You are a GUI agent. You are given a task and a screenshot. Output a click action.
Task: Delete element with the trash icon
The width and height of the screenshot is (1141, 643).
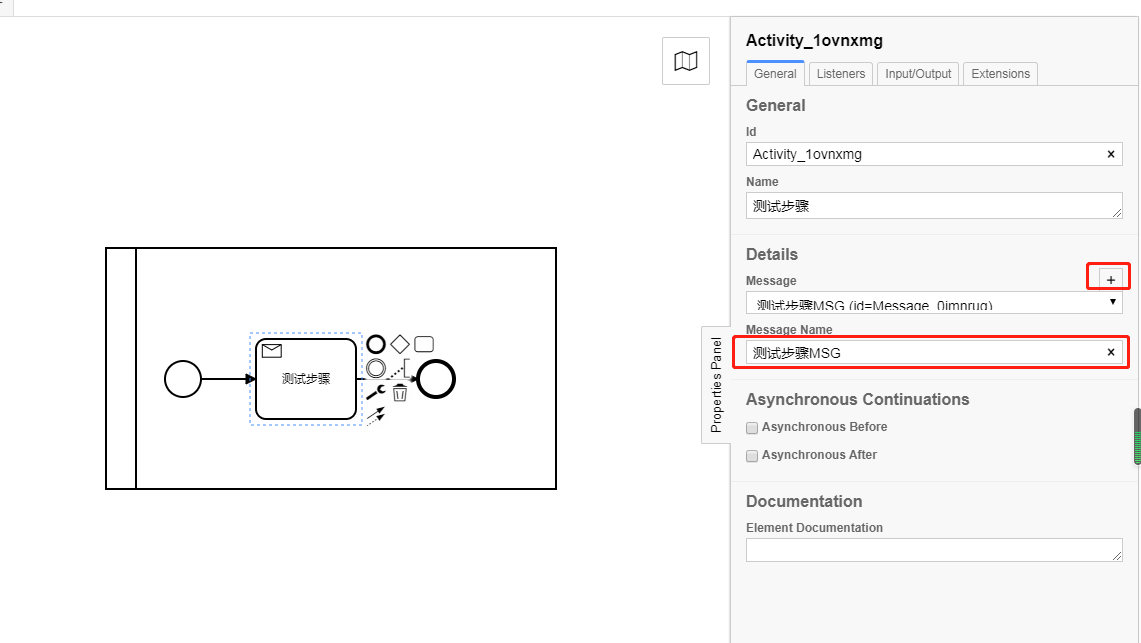(399, 393)
